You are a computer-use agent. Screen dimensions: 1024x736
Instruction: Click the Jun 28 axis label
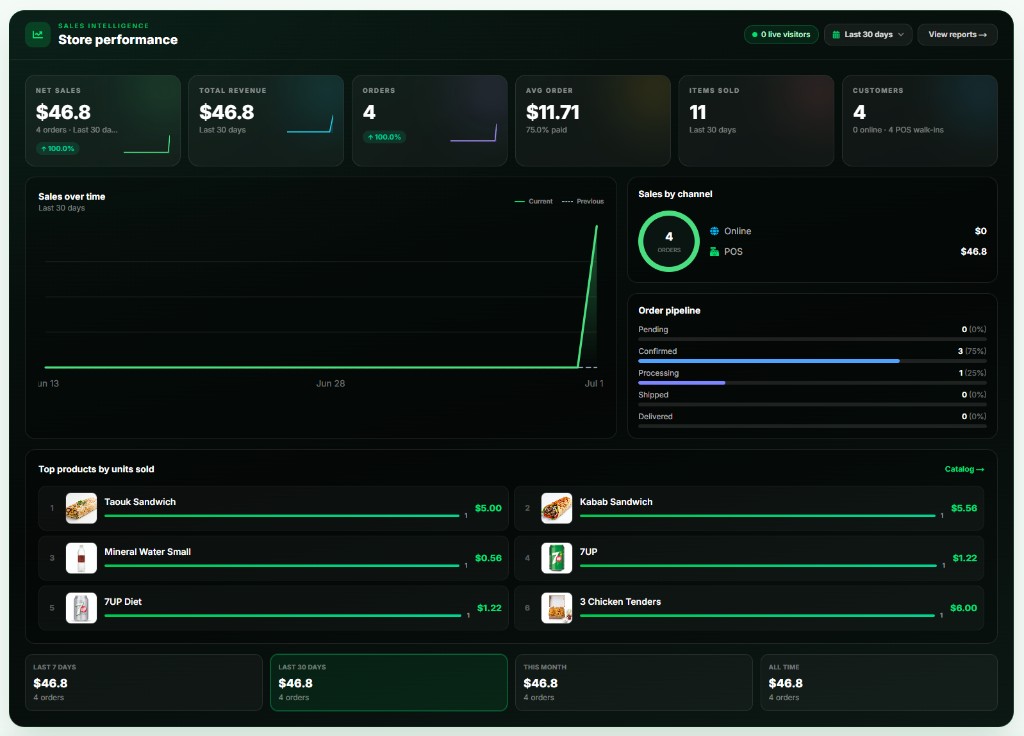click(x=330, y=384)
